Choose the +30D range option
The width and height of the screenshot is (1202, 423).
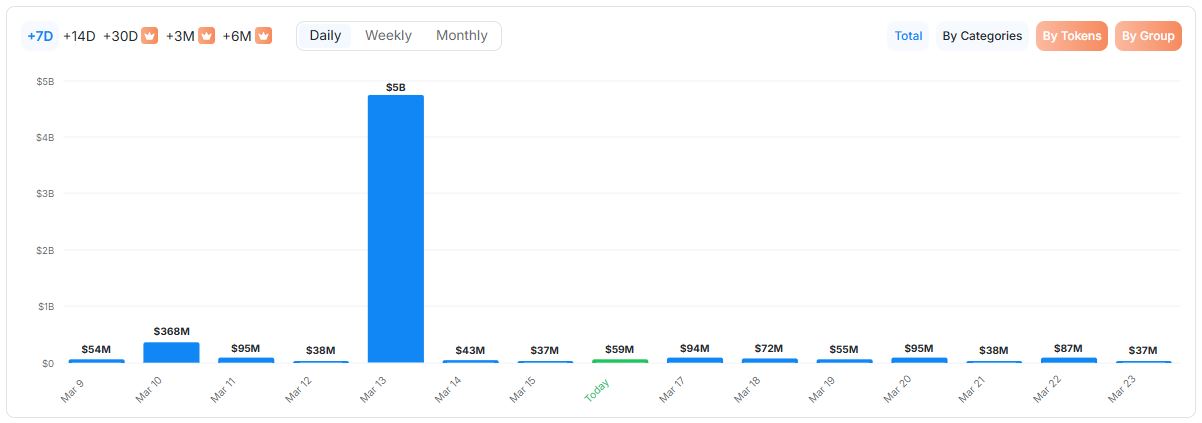(120, 36)
